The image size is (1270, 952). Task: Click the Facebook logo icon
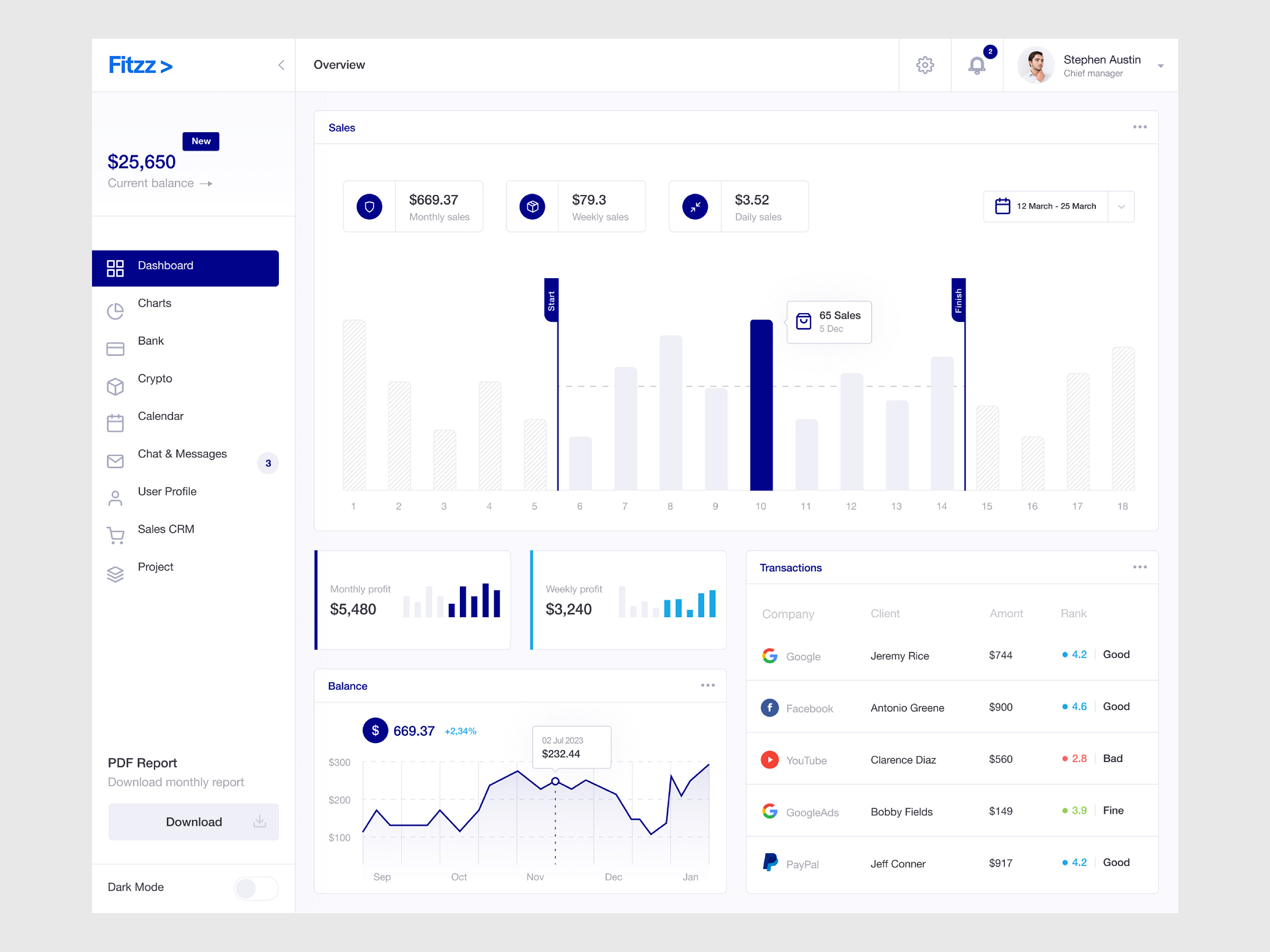tap(770, 708)
